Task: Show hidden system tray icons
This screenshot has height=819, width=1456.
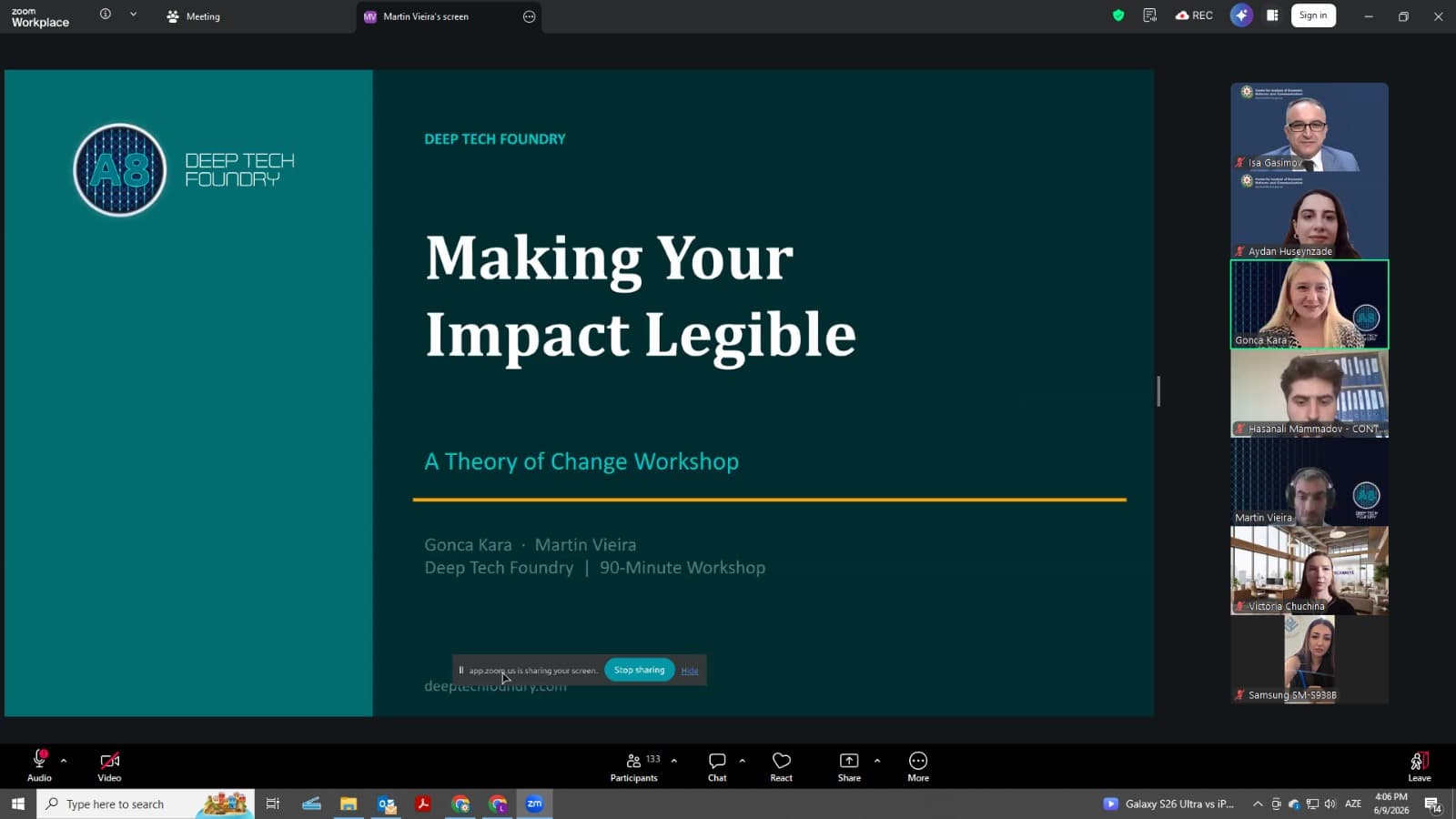Action: coord(1258,804)
